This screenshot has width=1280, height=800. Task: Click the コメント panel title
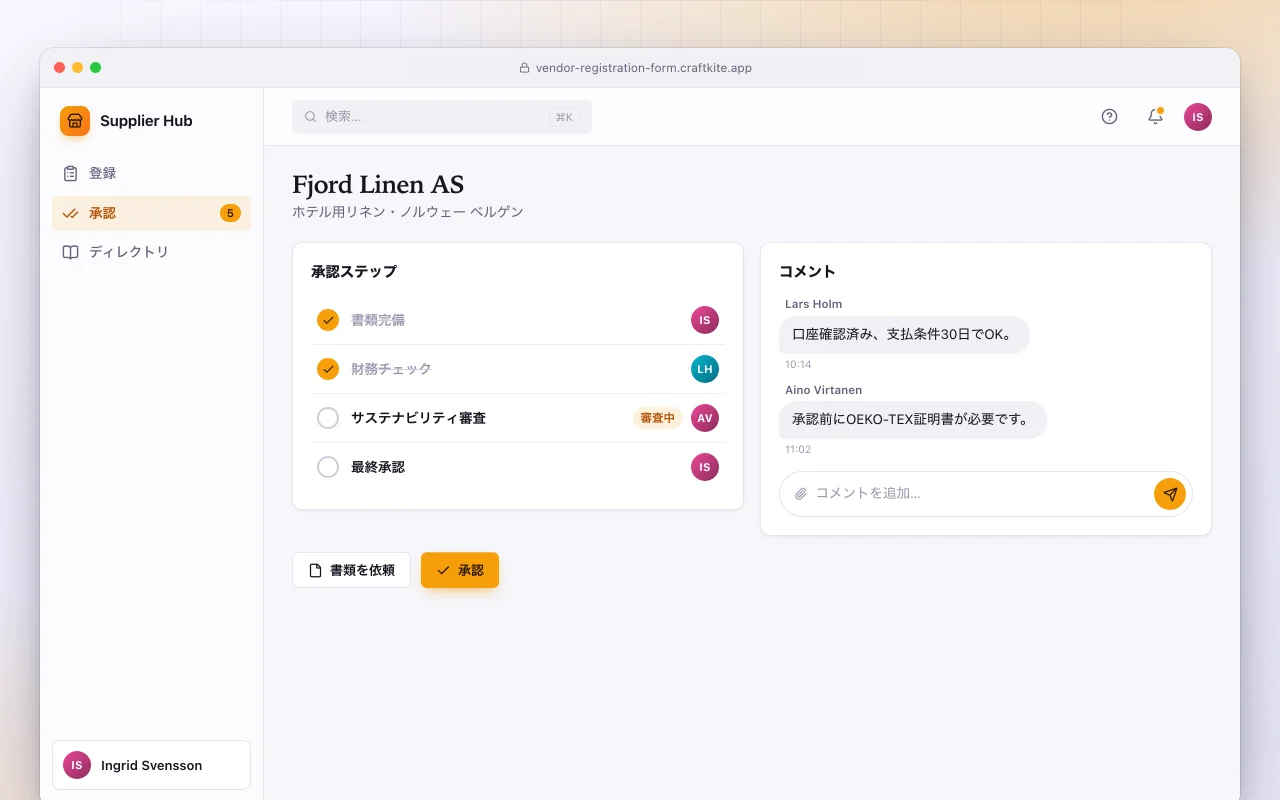(x=807, y=272)
